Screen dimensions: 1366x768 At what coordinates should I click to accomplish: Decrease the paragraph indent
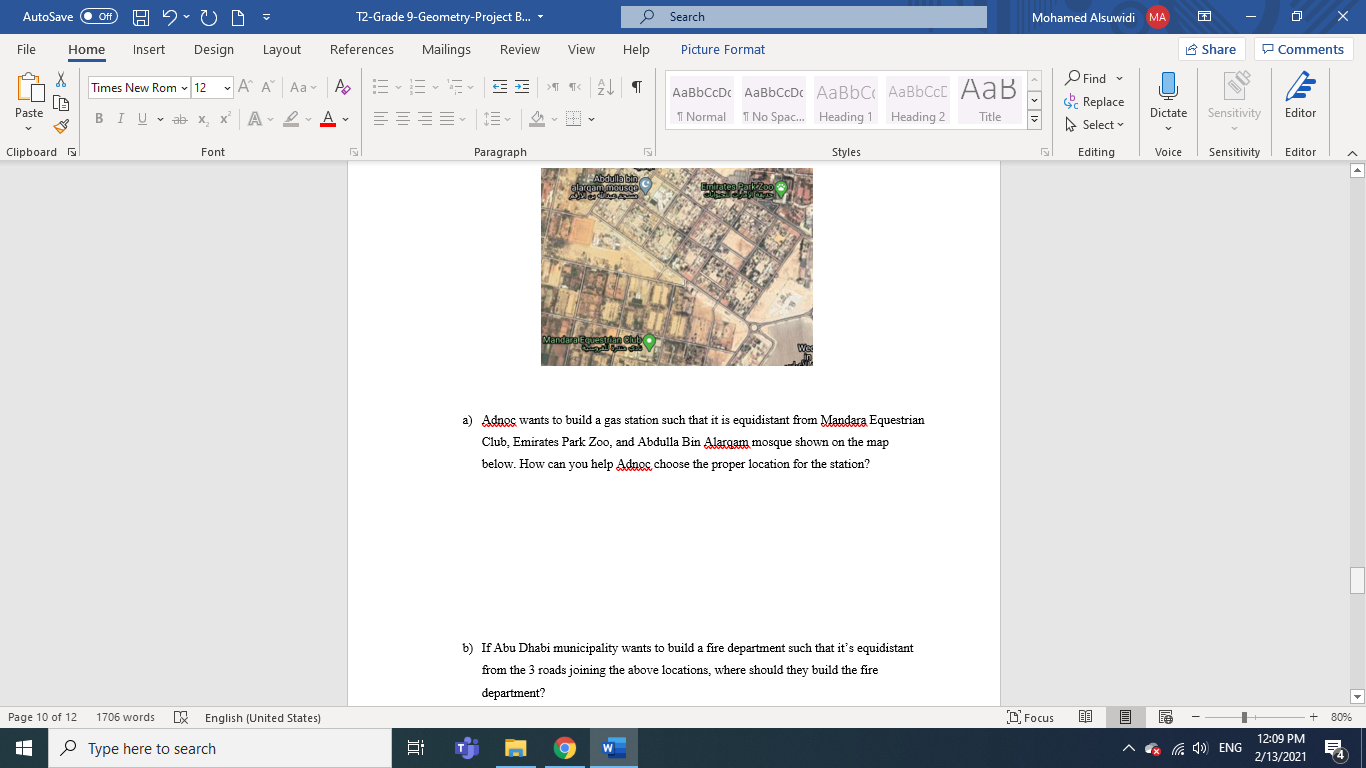pyautogui.click(x=500, y=88)
